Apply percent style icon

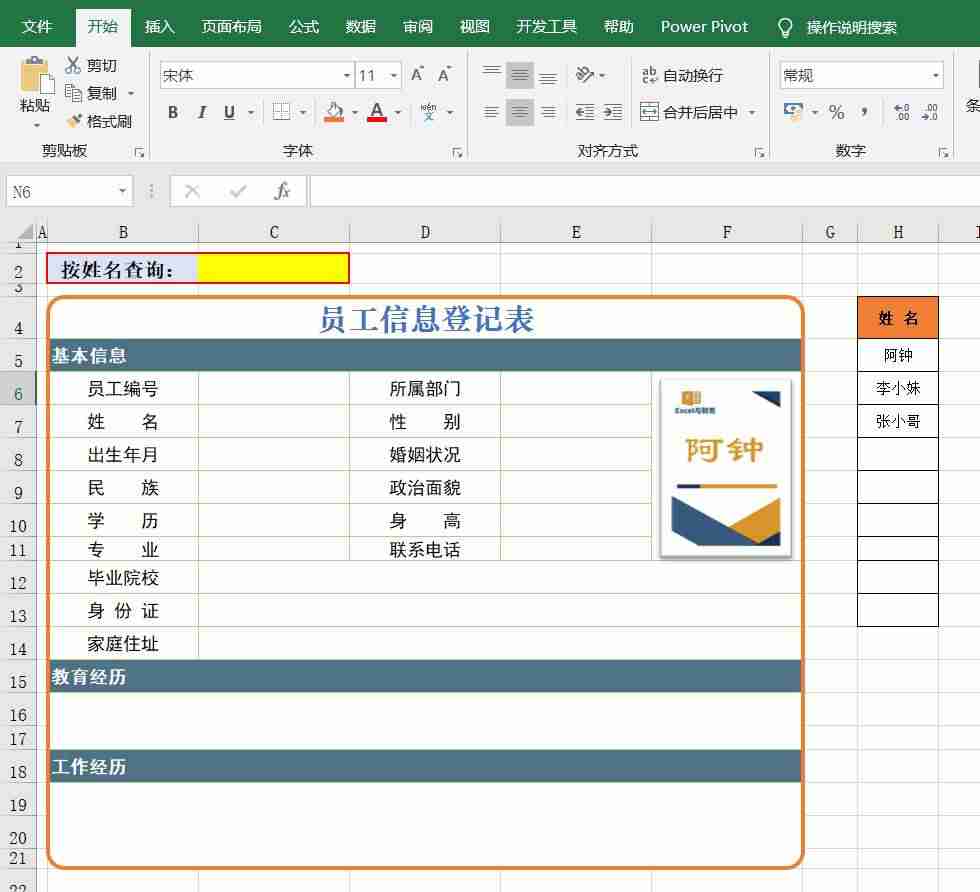836,113
